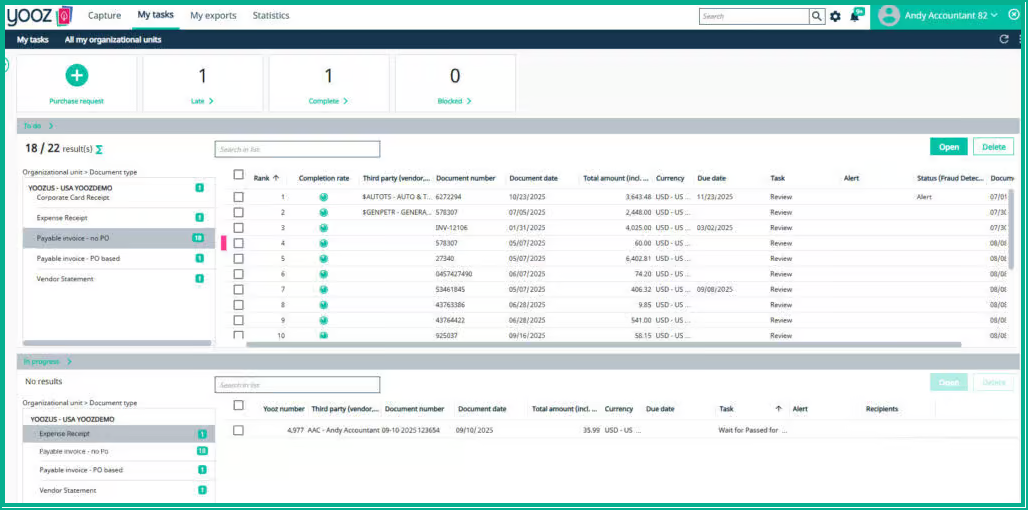
Task: Click the Purchase request link
Action: (77, 101)
